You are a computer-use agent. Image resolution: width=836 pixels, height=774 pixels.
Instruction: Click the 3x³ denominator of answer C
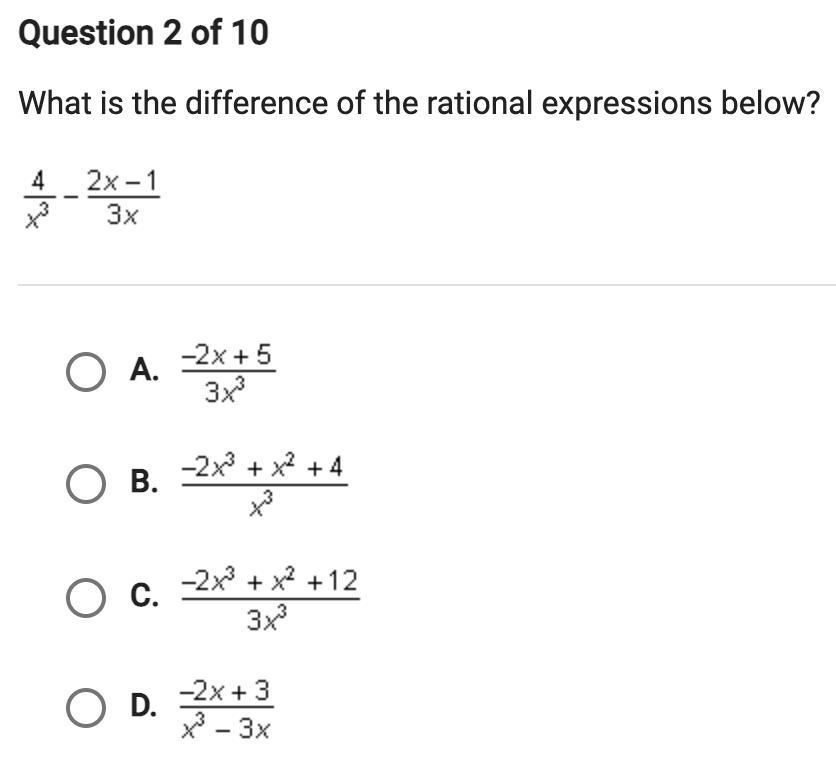point(267,618)
